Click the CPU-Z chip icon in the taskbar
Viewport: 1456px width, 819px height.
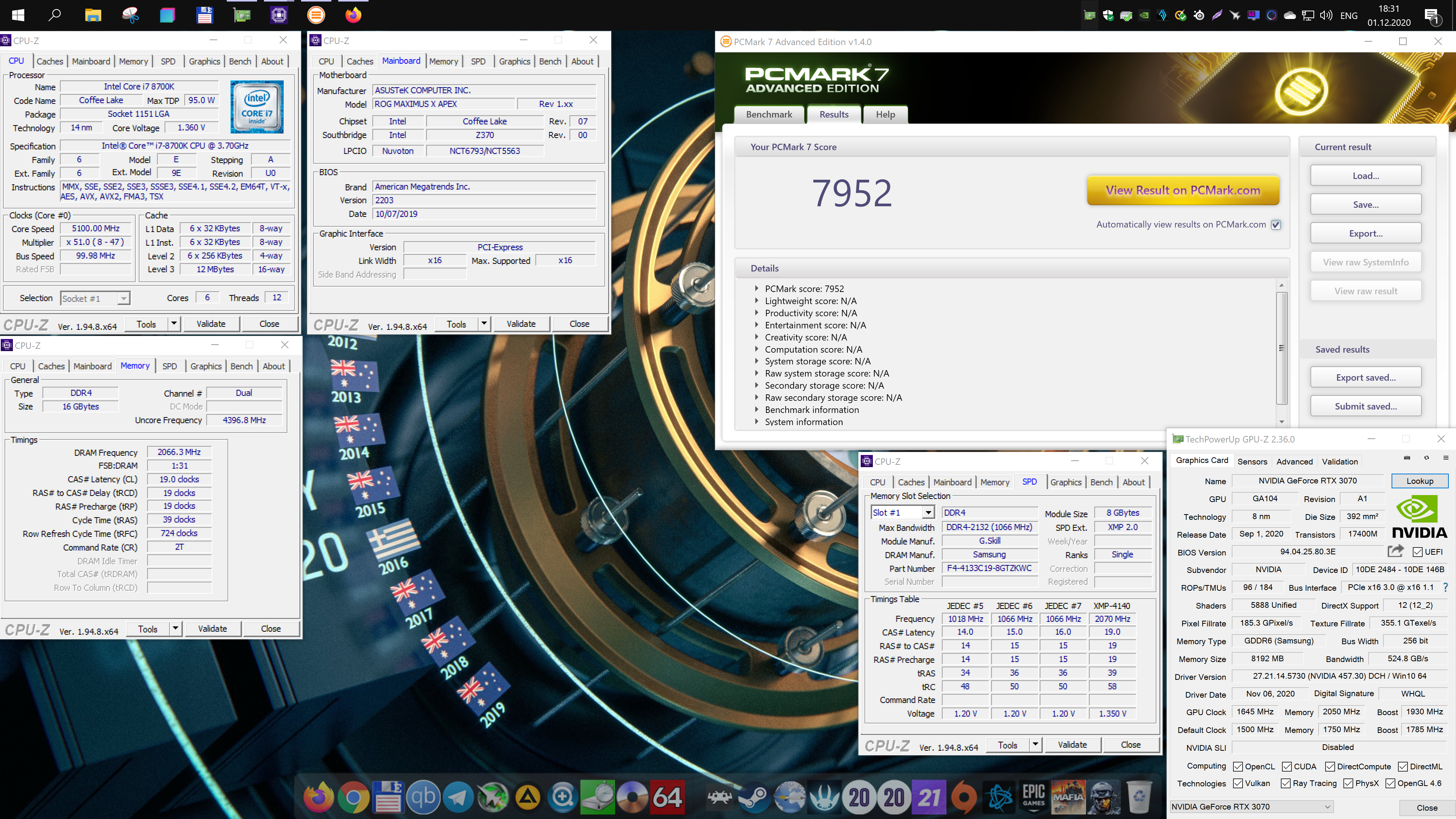coord(279,15)
